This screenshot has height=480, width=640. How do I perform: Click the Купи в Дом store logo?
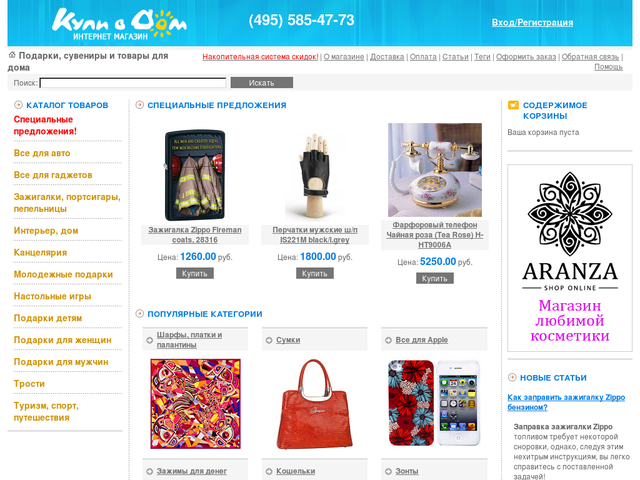(x=119, y=24)
